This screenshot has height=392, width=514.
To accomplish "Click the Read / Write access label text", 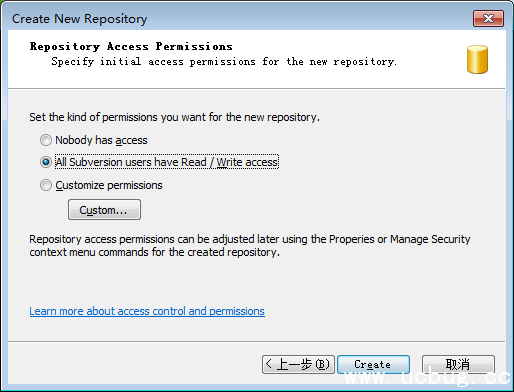I will [x=230, y=162].
